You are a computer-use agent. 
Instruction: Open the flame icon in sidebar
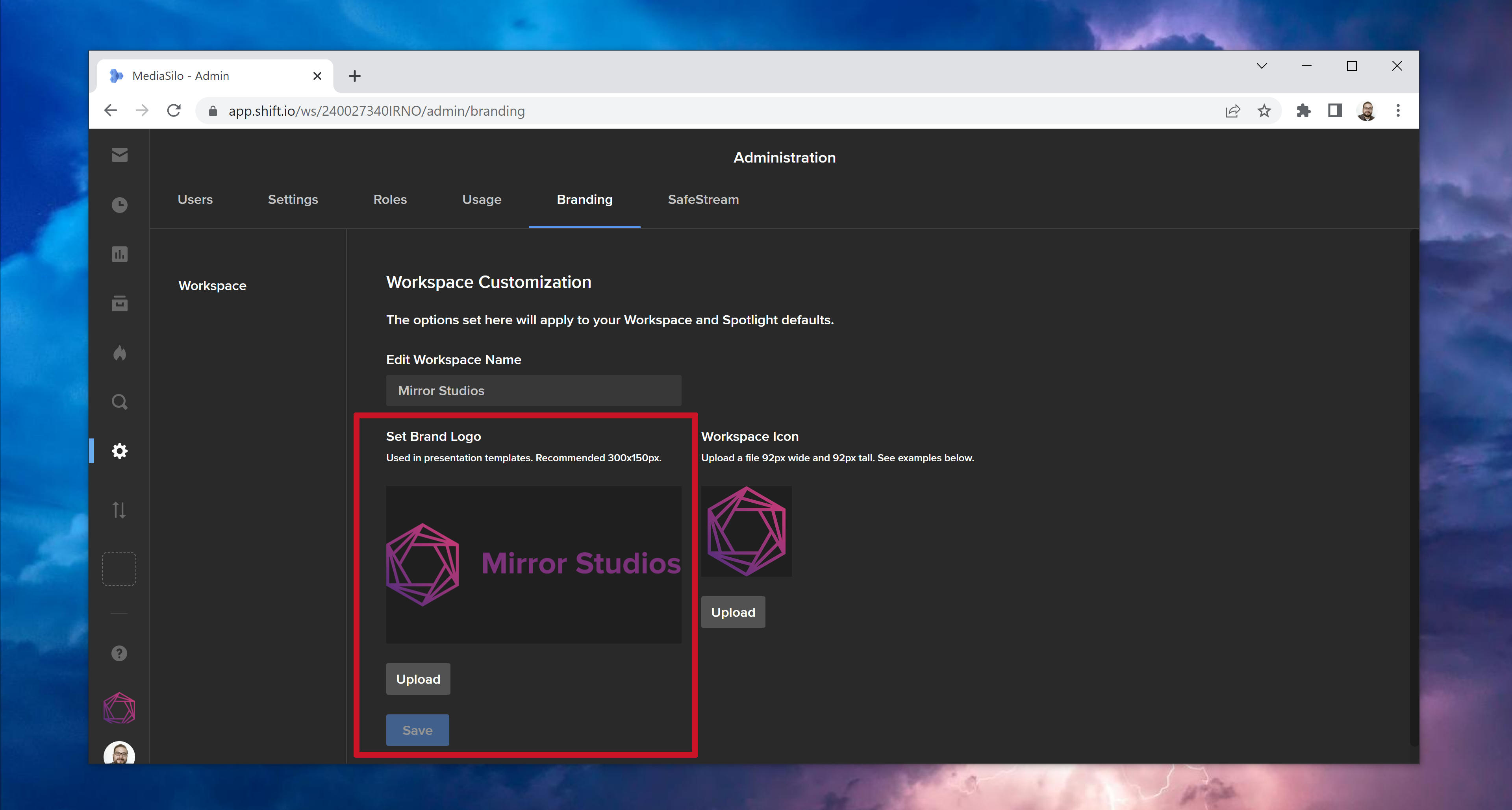[x=119, y=353]
